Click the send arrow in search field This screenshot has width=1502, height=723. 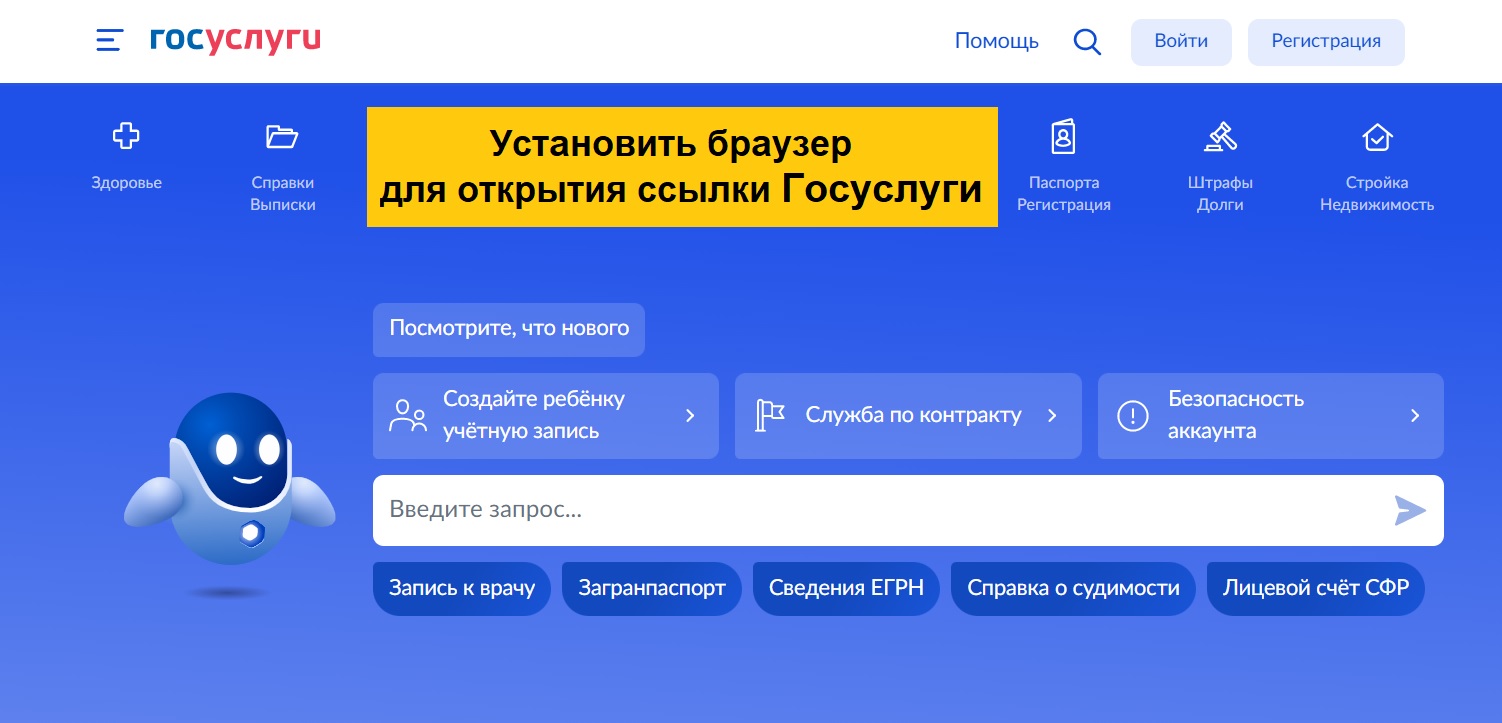point(1410,510)
